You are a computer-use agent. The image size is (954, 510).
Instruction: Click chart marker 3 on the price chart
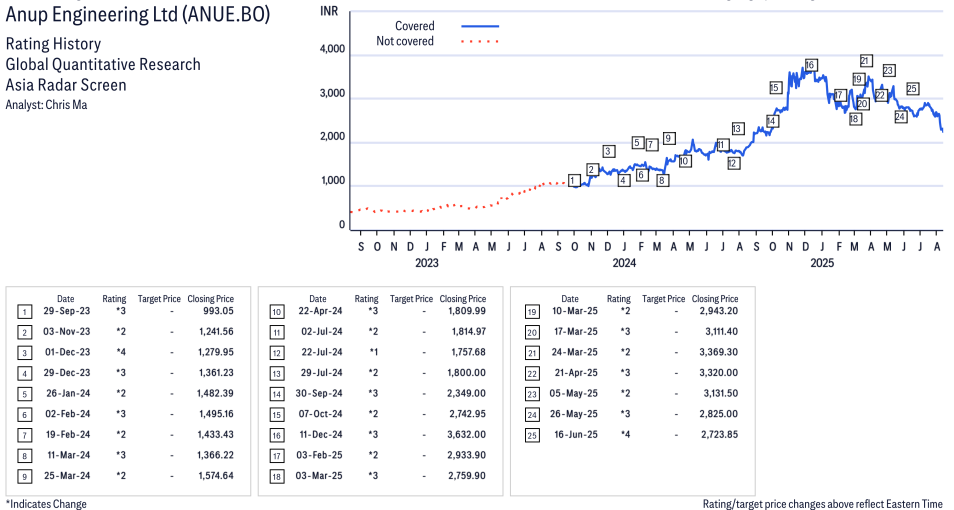608,151
